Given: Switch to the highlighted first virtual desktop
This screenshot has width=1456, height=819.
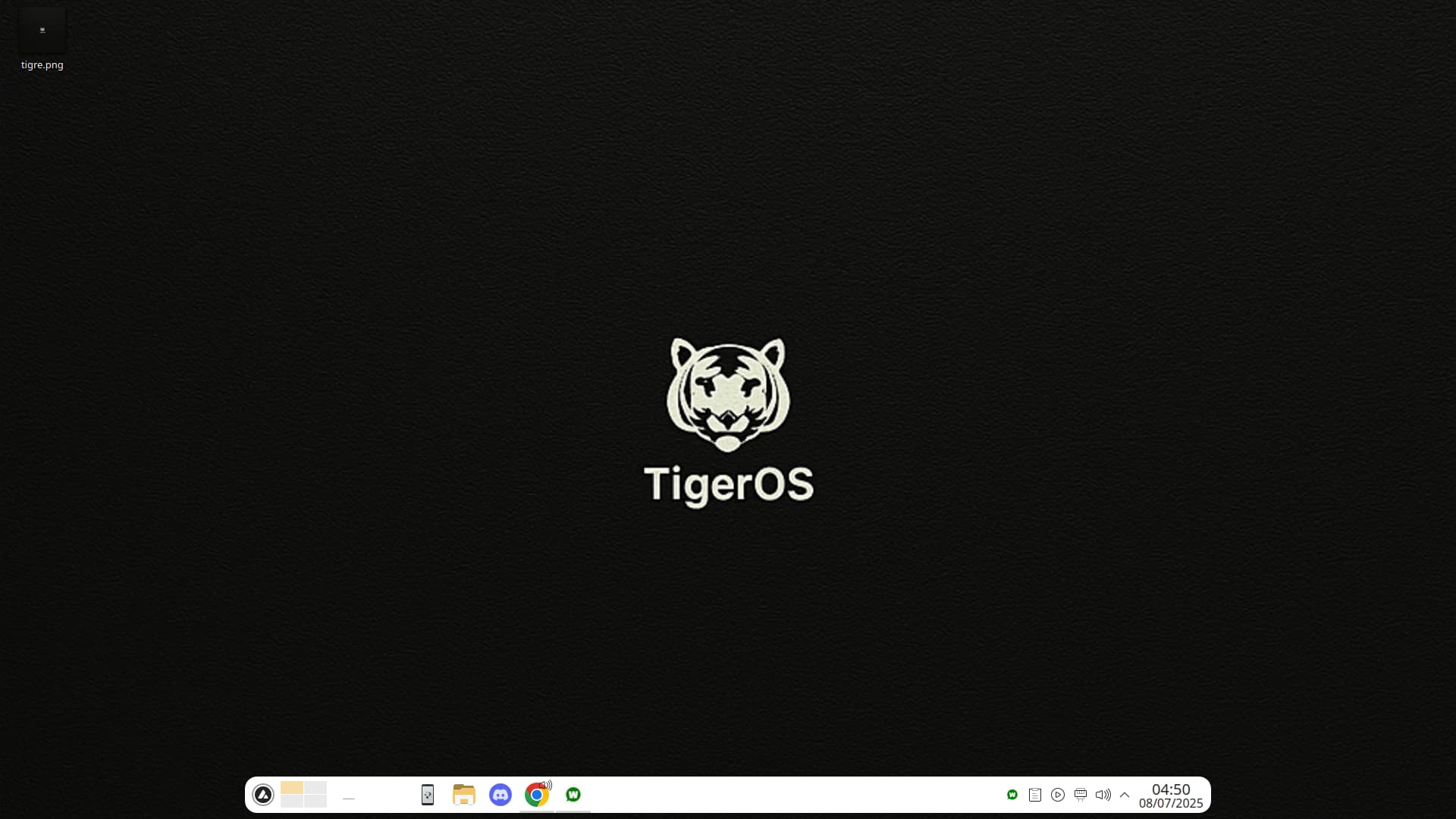Looking at the screenshot, I should [292, 788].
